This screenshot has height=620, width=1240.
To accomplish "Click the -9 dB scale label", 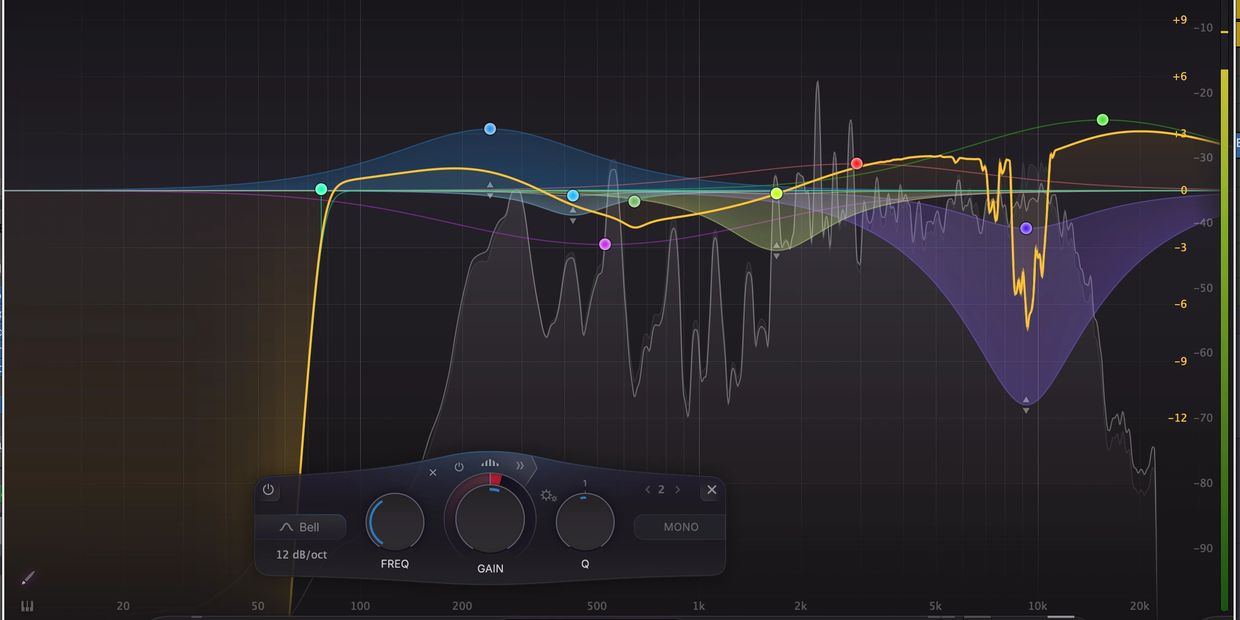I will 1180,362.
